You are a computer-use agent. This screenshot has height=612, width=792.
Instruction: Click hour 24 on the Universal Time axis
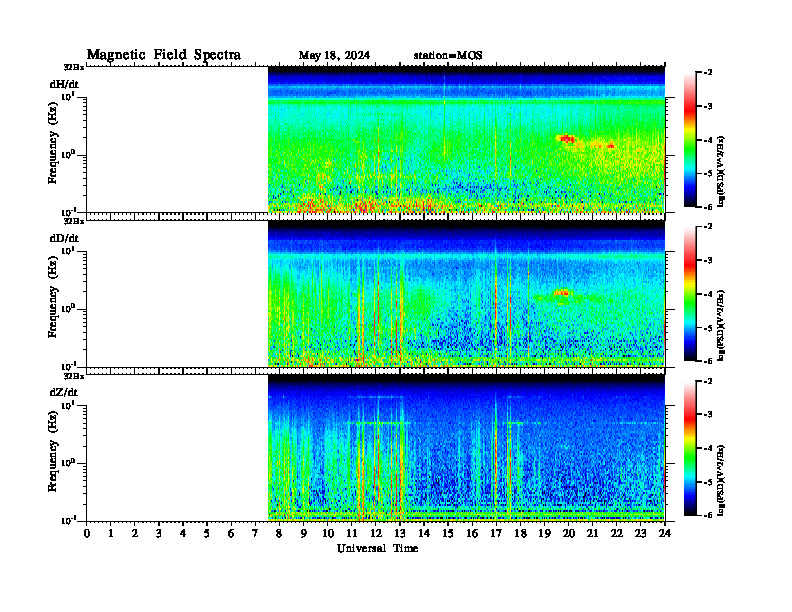tap(665, 534)
